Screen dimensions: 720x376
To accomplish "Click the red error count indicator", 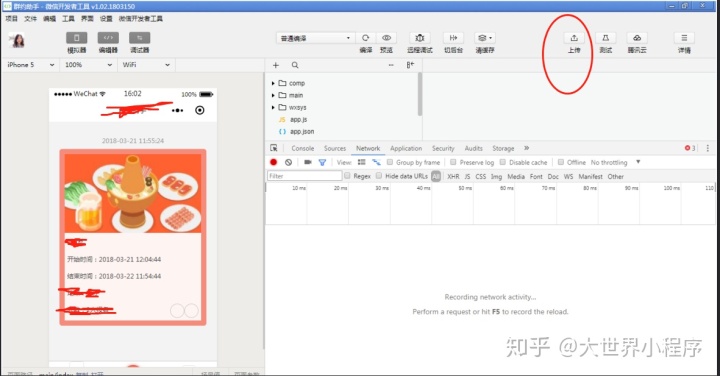I will coord(690,148).
